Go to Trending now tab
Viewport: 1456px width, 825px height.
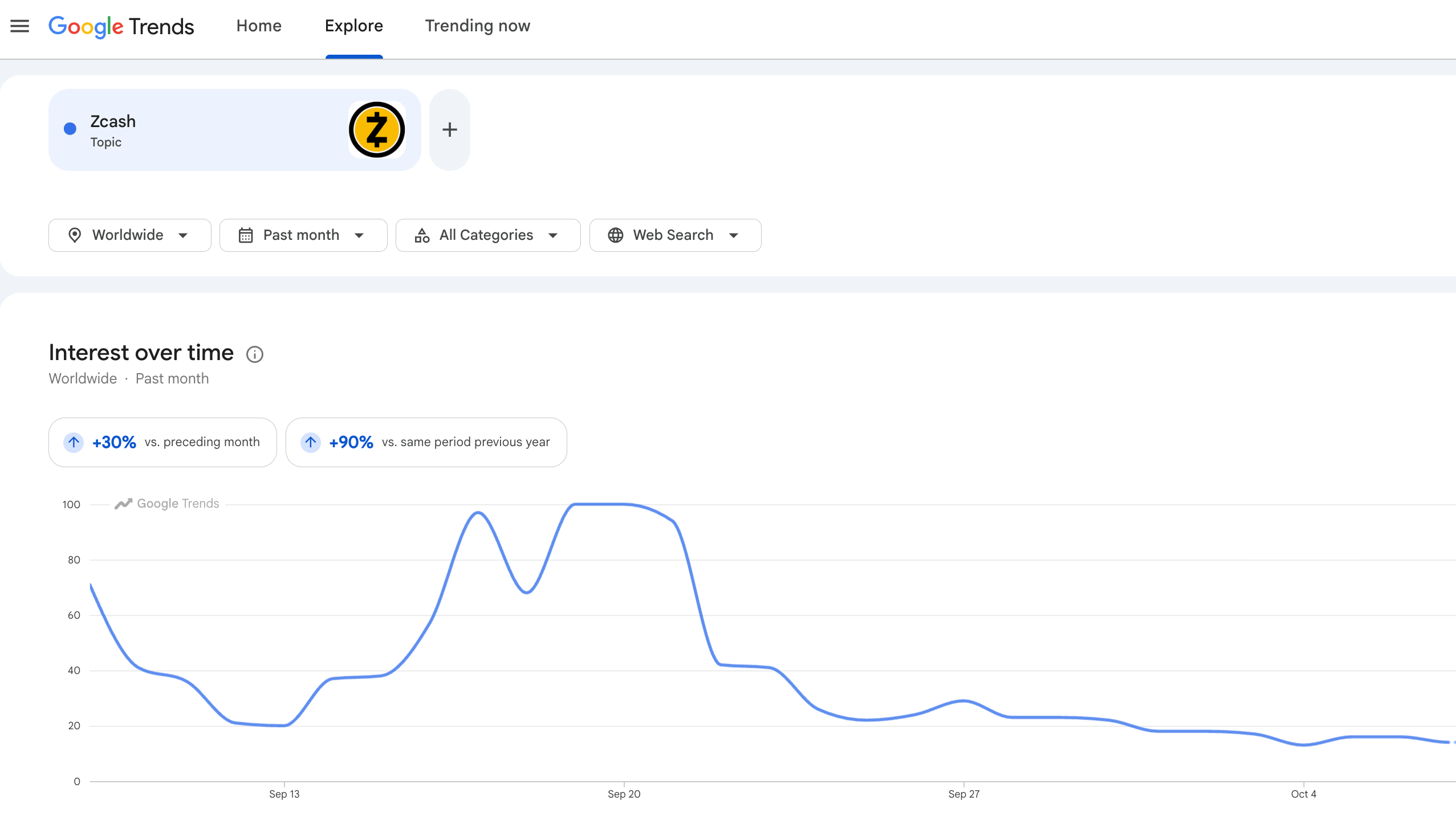click(478, 26)
